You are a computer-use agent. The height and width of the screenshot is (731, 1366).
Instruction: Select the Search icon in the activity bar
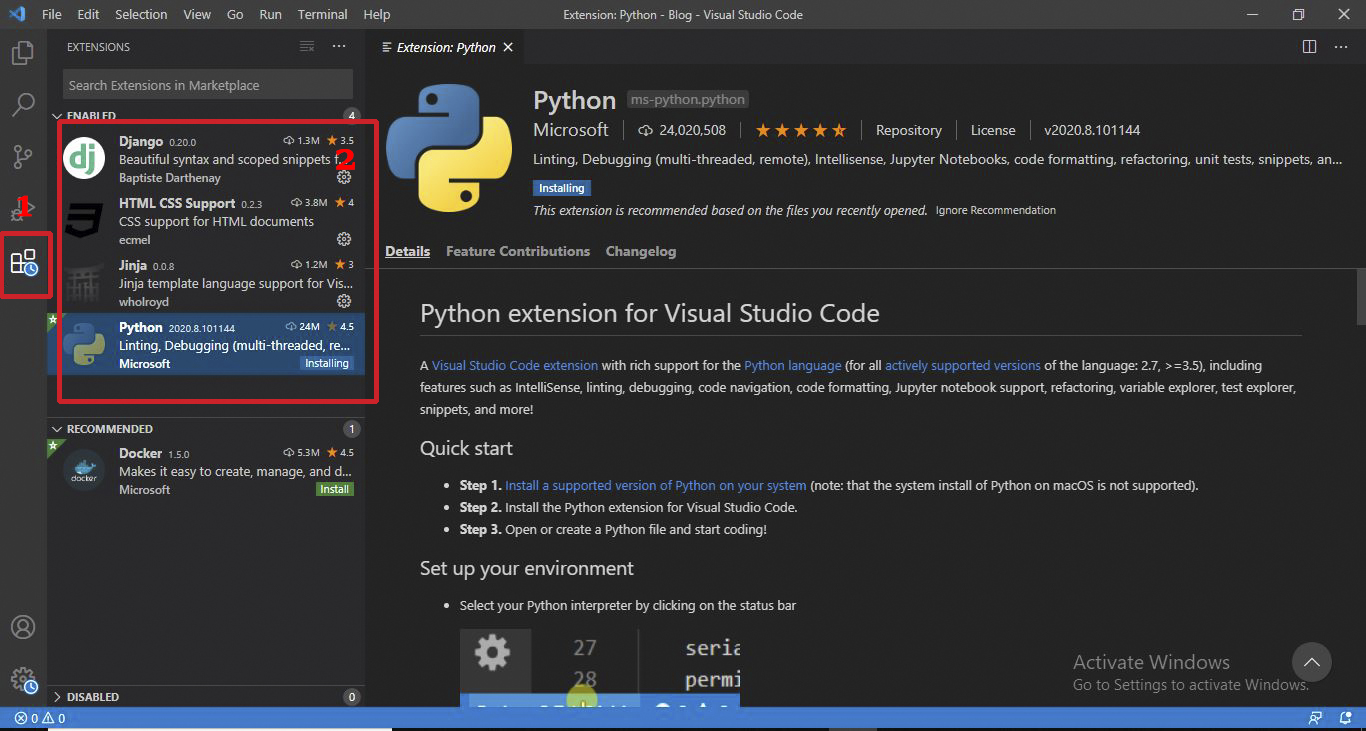22,104
